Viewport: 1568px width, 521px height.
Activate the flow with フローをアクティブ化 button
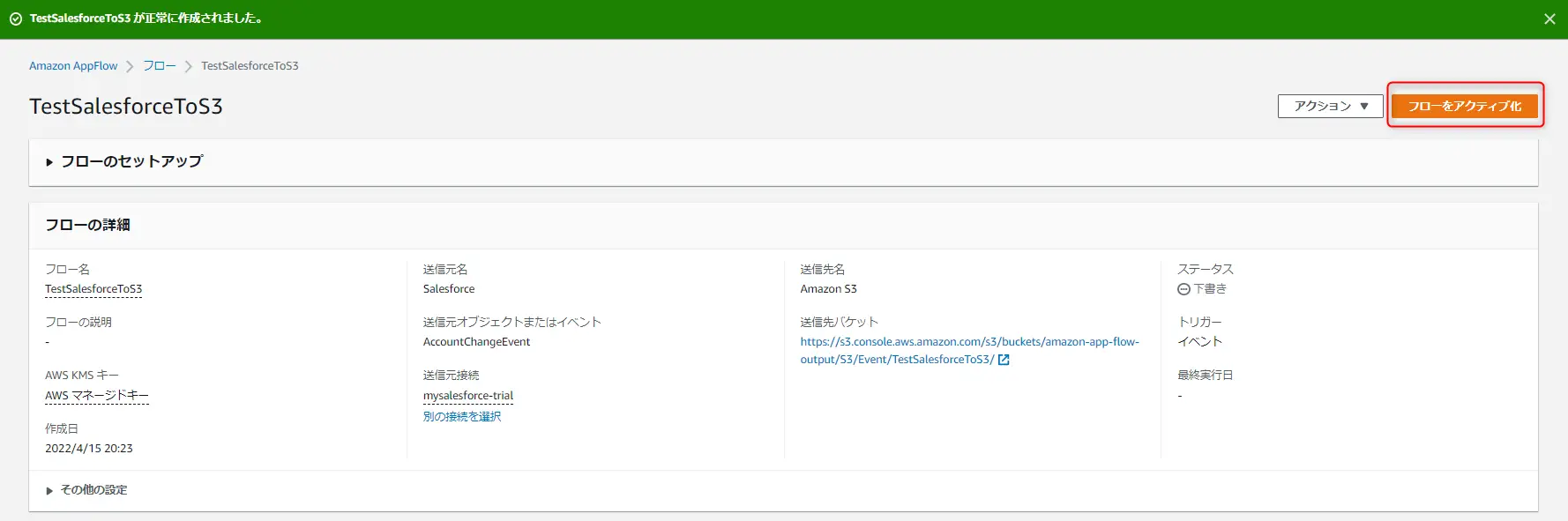coord(1465,106)
